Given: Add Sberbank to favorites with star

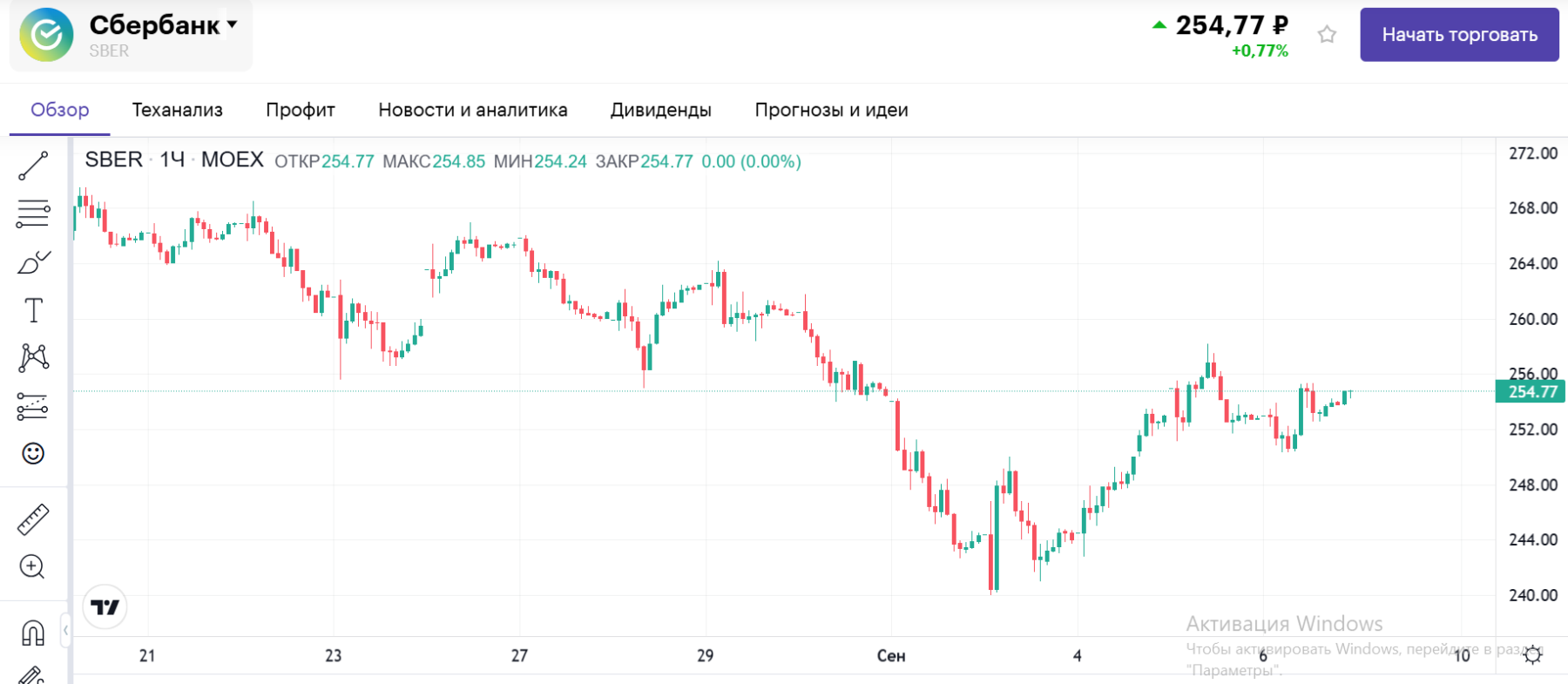Looking at the screenshot, I should tap(1327, 35).
